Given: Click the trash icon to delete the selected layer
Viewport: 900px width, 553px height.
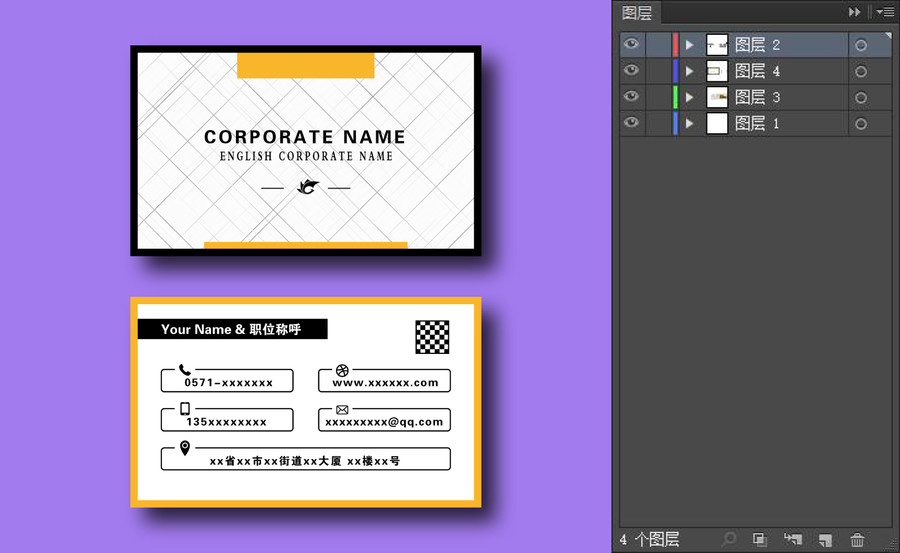Looking at the screenshot, I should pos(857,539).
